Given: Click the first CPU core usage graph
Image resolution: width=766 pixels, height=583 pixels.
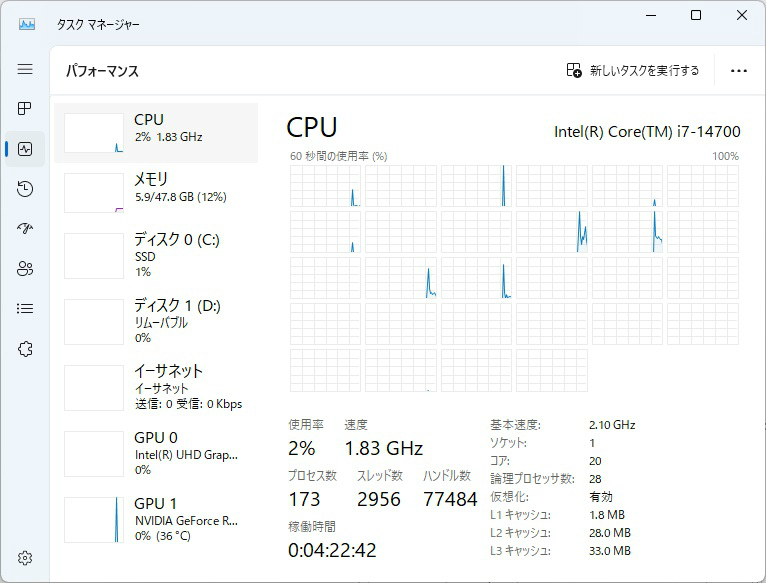Looking at the screenshot, I should click(325, 186).
